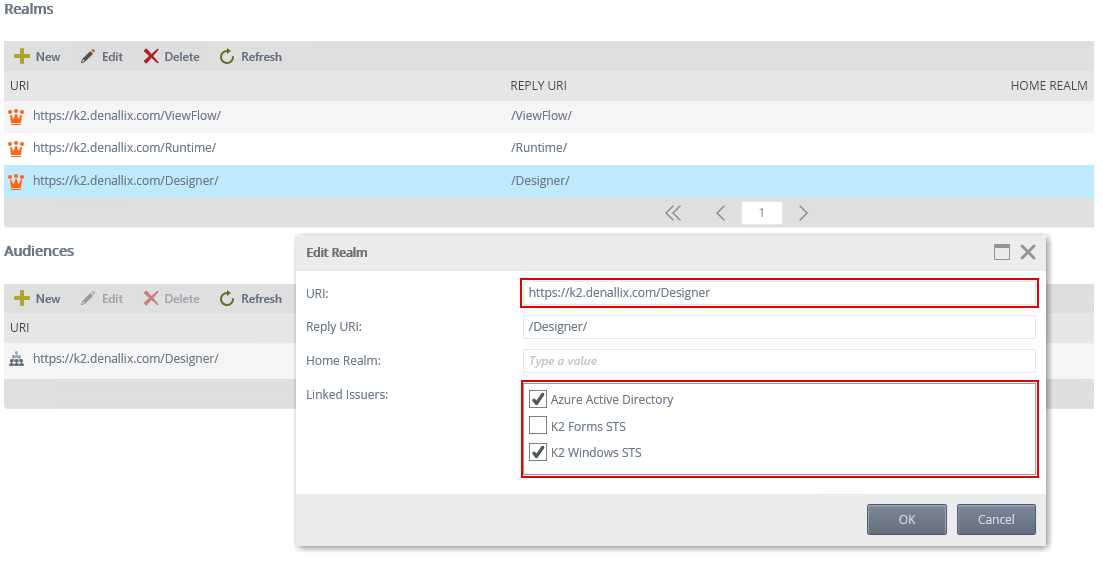The height and width of the screenshot is (566, 1103).
Task: Click the crown icon beside the Runtime realm
Action: click(x=16, y=148)
